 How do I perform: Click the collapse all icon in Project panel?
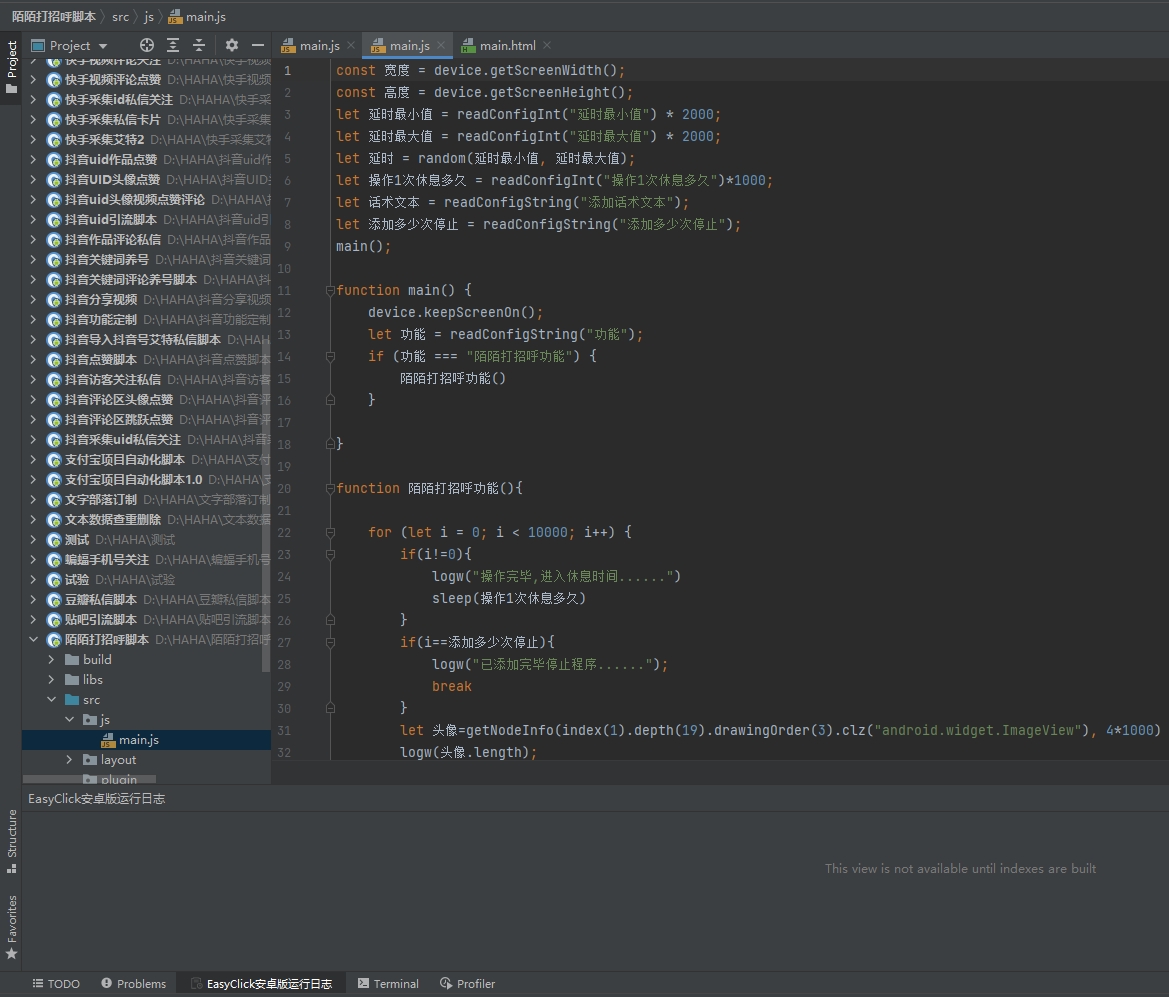pos(198,45)
